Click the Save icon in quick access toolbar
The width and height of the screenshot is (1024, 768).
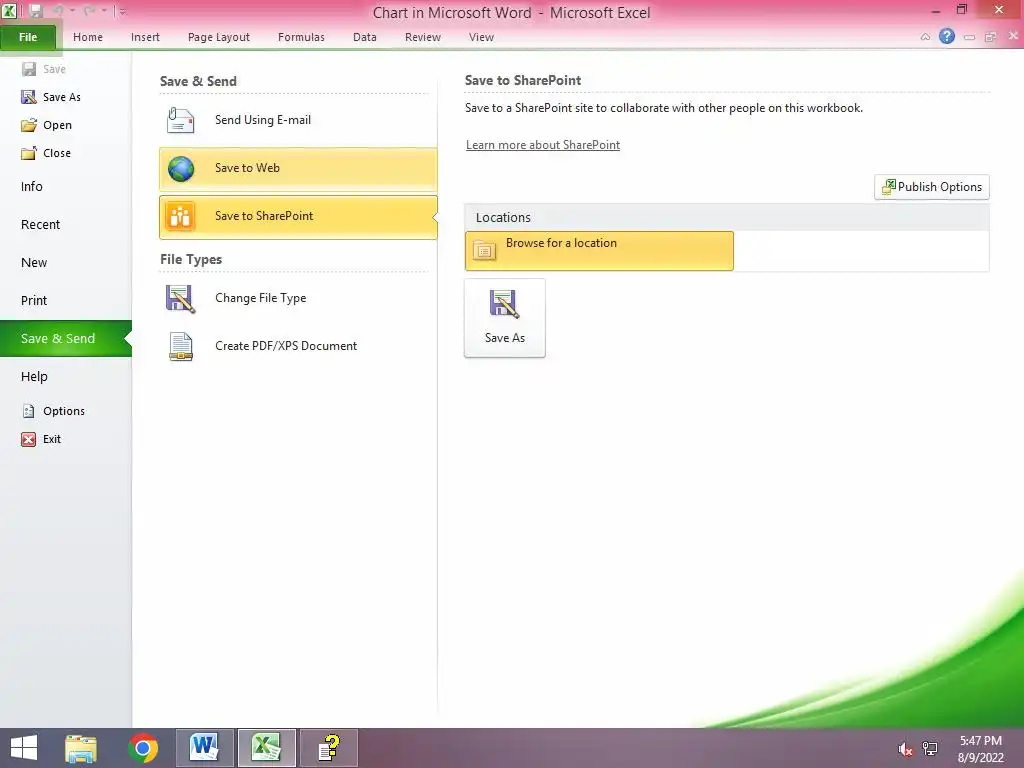(35, 11)
